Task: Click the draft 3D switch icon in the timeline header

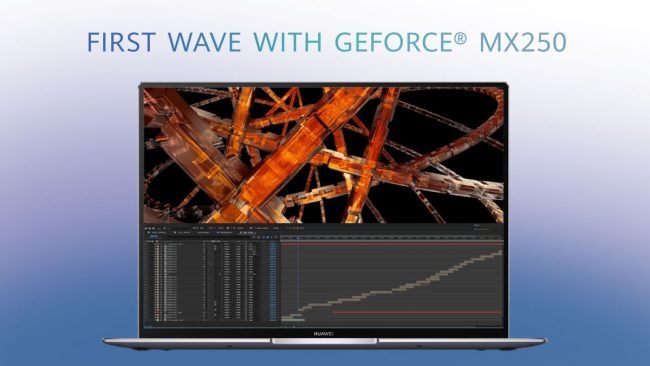Action: click(x=259, y=237)
